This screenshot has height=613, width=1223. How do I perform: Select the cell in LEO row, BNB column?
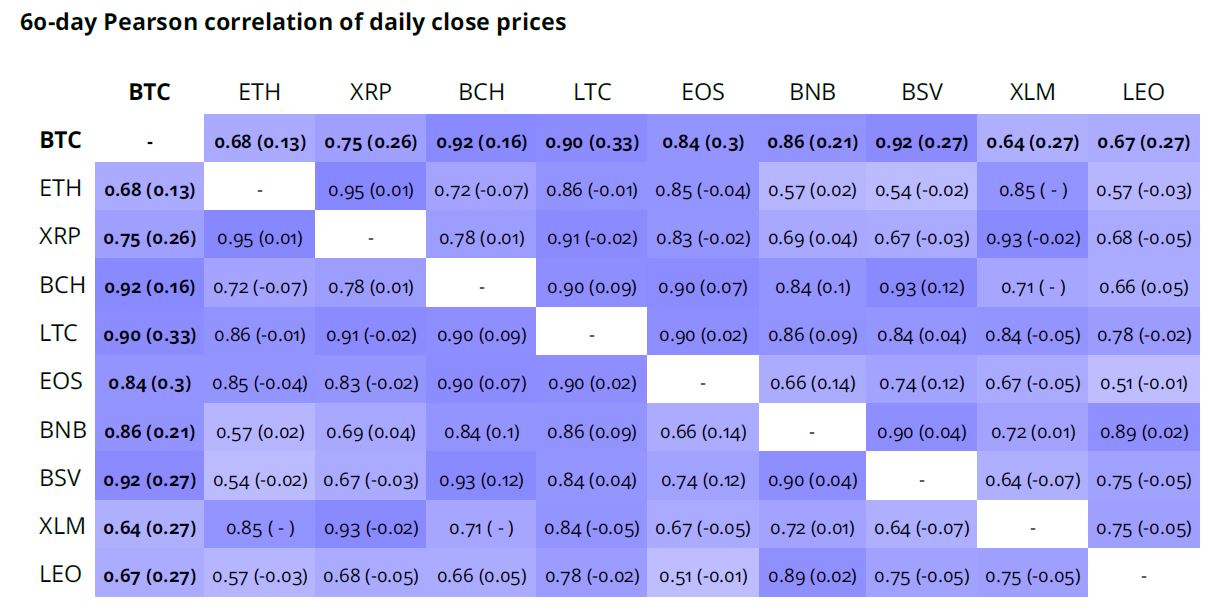812,576
